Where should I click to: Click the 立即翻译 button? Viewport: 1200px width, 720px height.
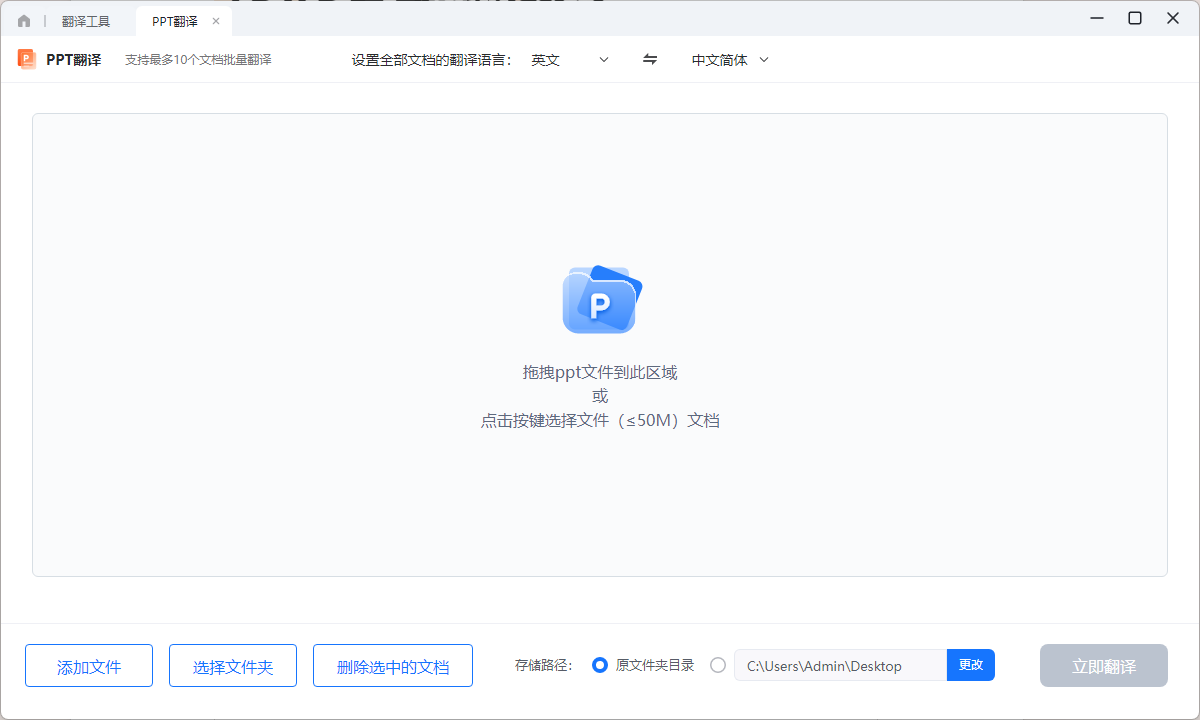[1104, 666]
